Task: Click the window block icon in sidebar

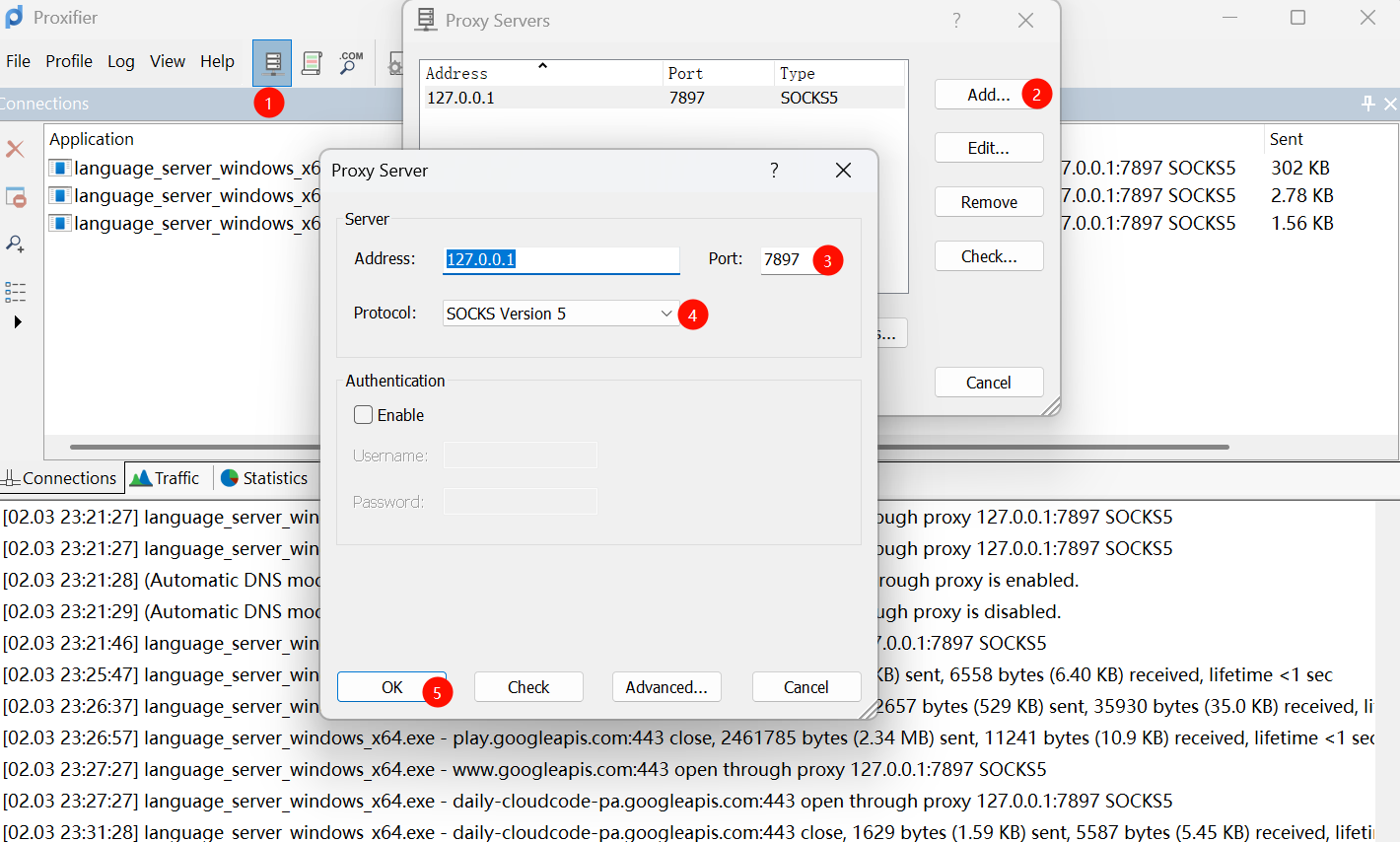Action: 16,197
